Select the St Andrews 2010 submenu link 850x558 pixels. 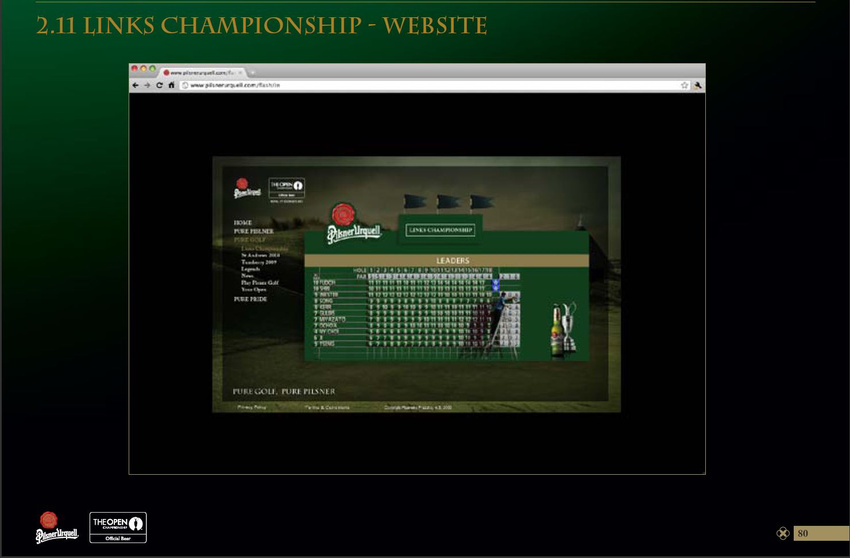(261, 255)
